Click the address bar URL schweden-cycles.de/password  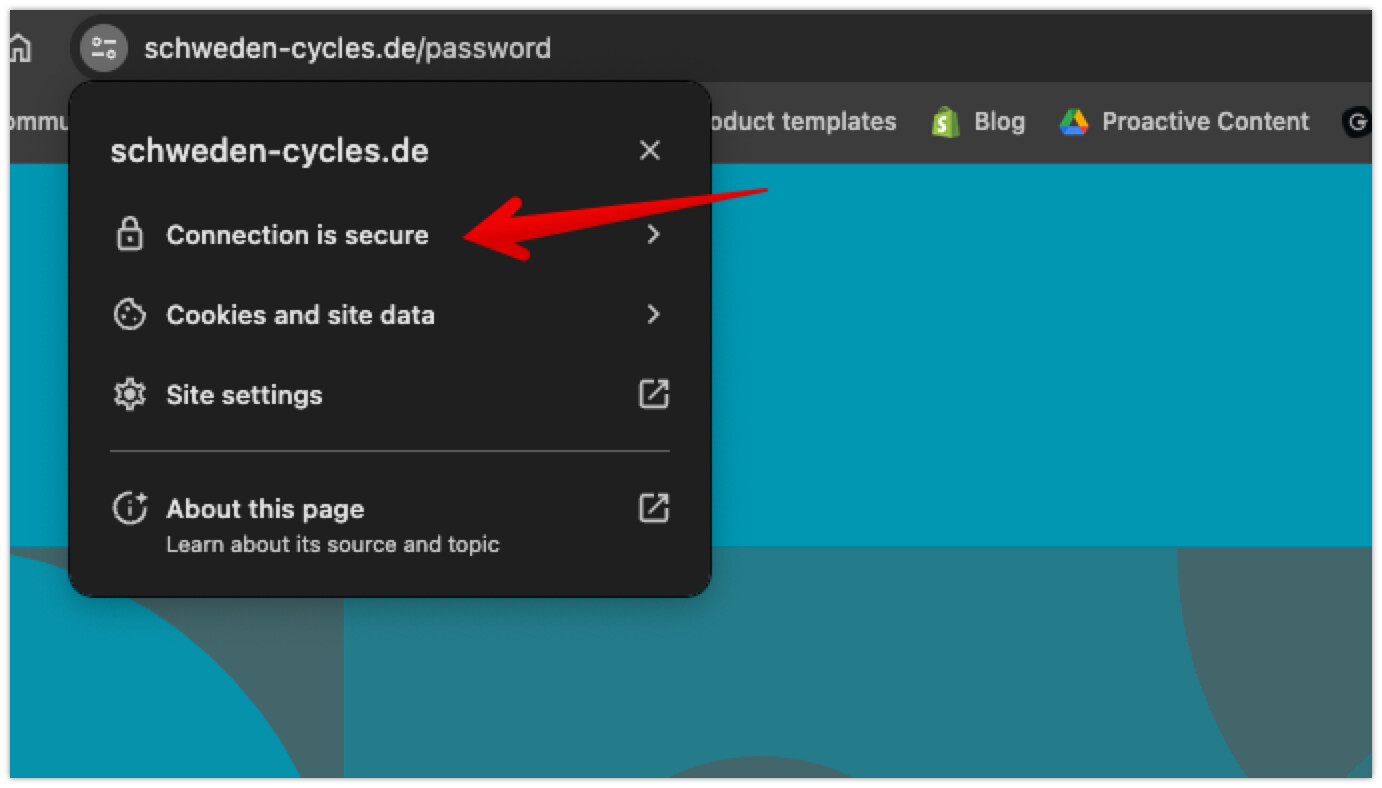coord(347,48)
